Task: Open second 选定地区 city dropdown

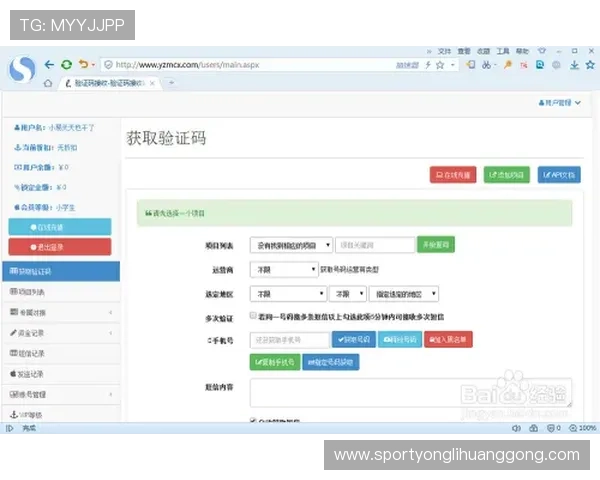Action: click(x=348, y=294)
